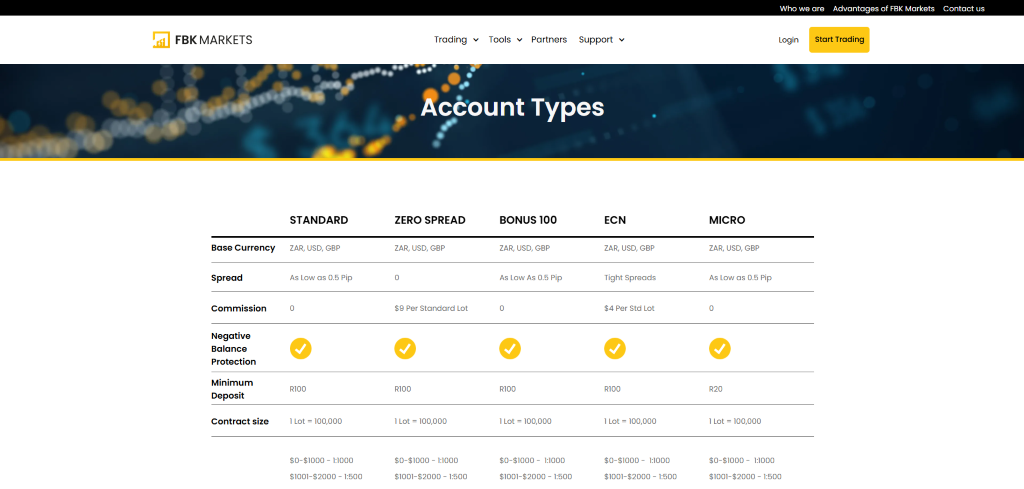Click Negative Balance Protection checkmark under STANDARD
Screen dimensions: 1024x489
tap(300, 349)
